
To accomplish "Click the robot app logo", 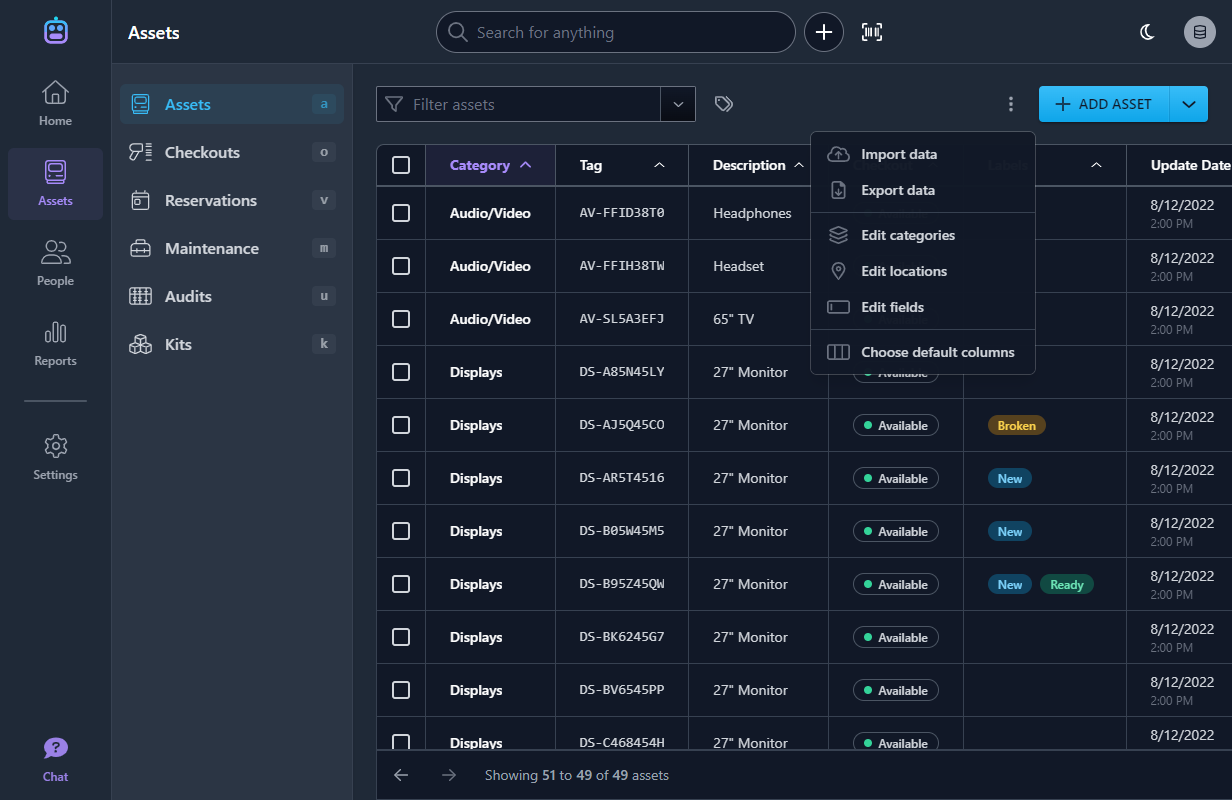I will (x=56, y=30).
